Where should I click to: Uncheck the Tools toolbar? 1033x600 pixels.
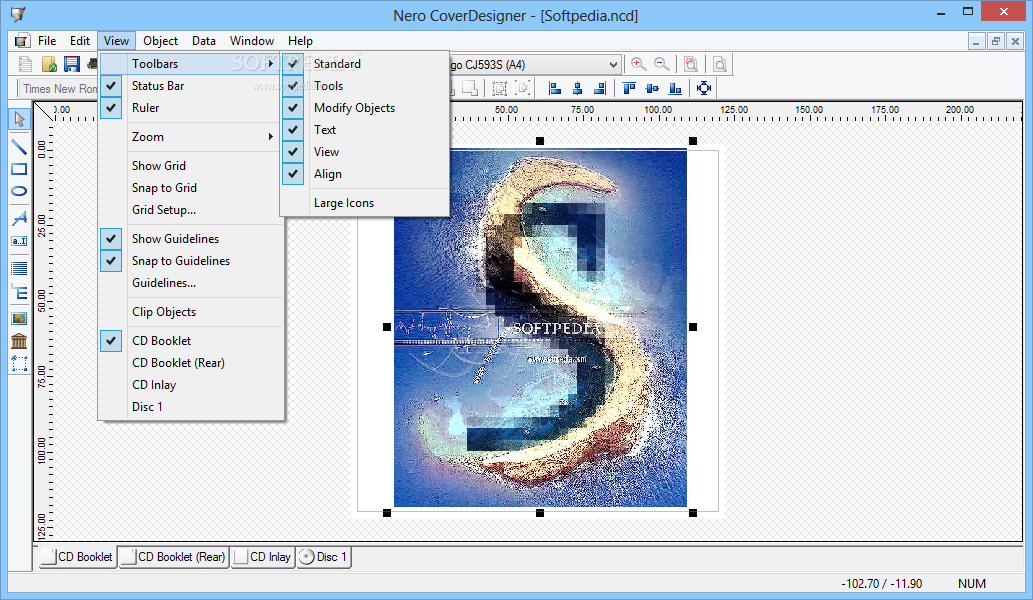pos(365,86)
